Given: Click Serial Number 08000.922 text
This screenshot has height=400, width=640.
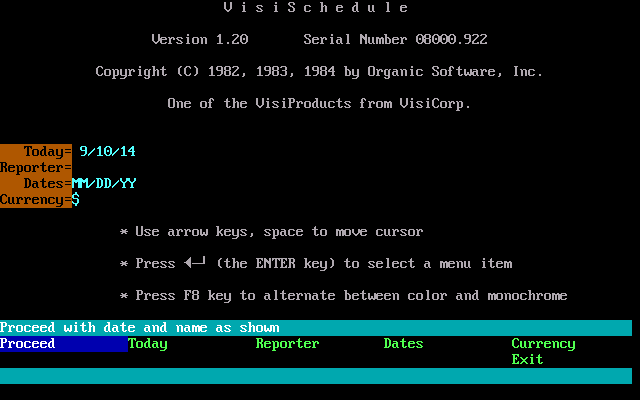Looking at the screenshot, I should [x=395, y=39].
